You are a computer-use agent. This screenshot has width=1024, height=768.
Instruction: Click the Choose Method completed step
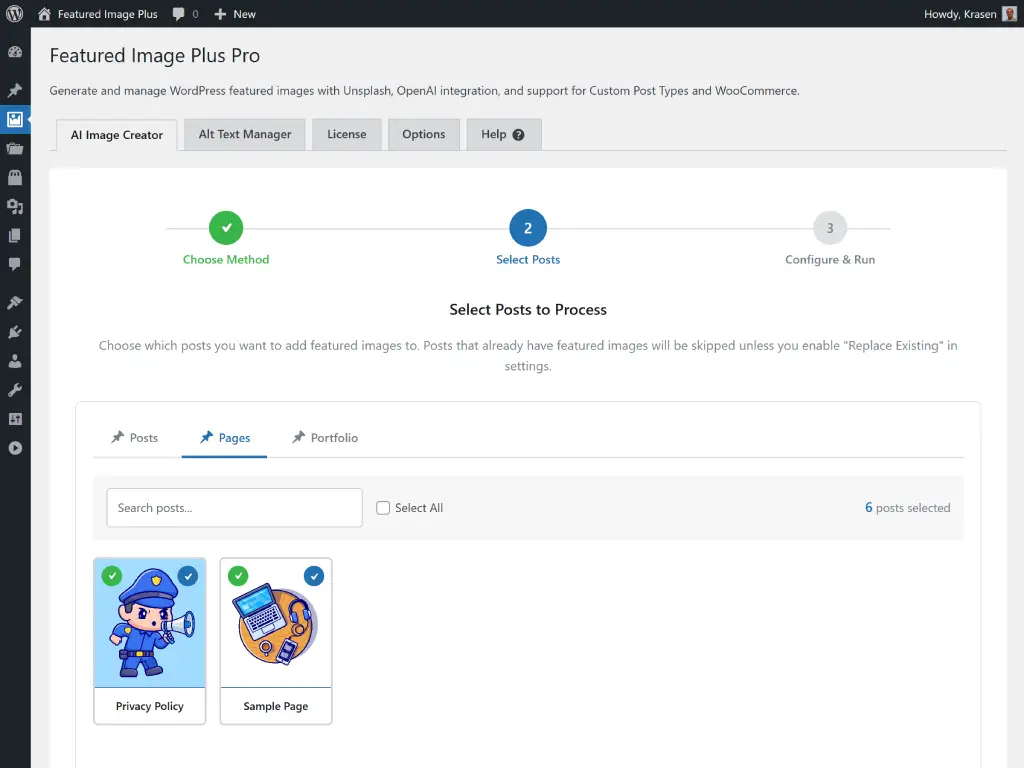[x=225, y=227]
